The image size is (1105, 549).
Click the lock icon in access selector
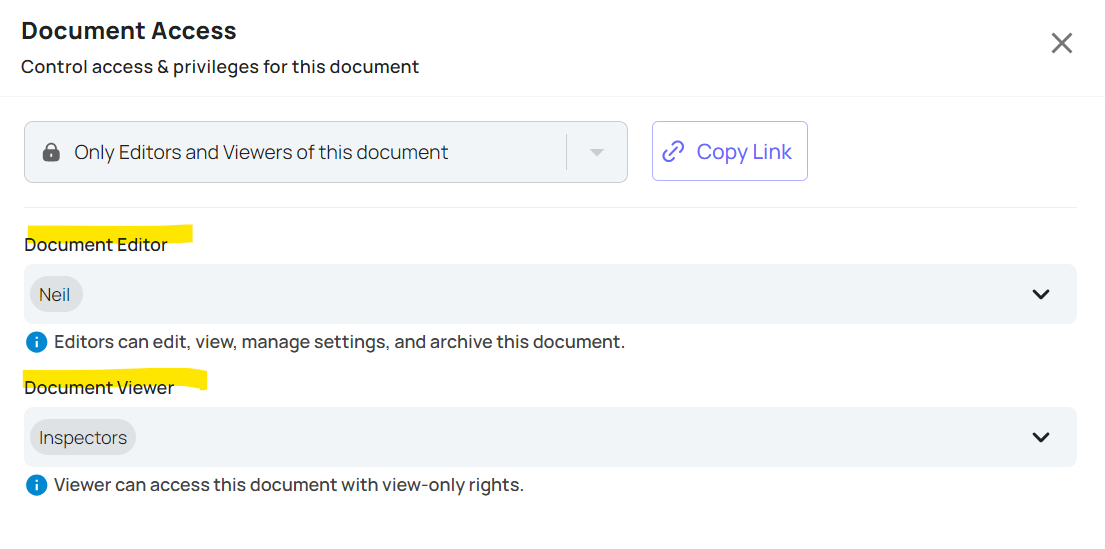pyautogui.click(x=51, y=152)
